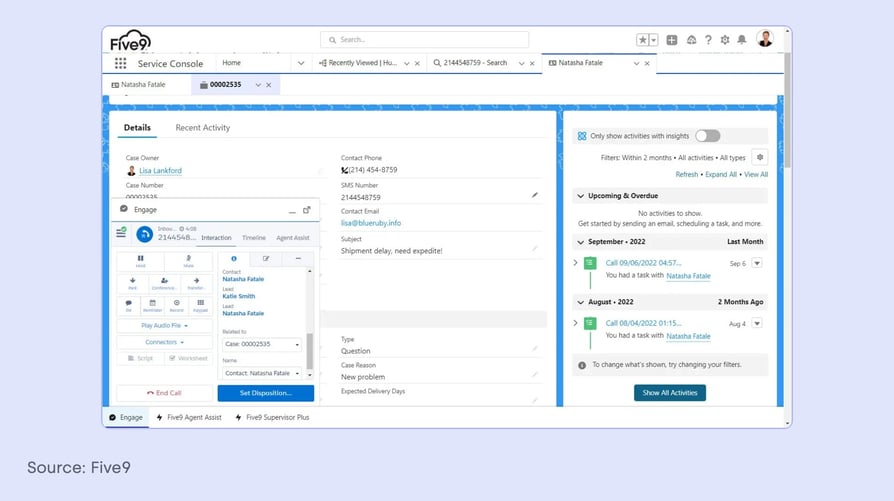
Task: Close the 00002535 subtab
Action: pos(269,85)
